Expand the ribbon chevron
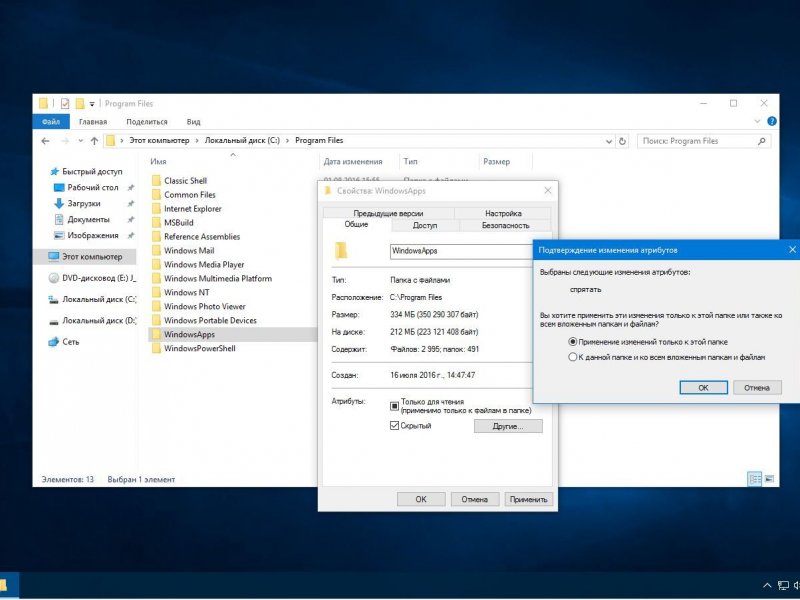This screenshot has width=800, height=600. point(757,121)
